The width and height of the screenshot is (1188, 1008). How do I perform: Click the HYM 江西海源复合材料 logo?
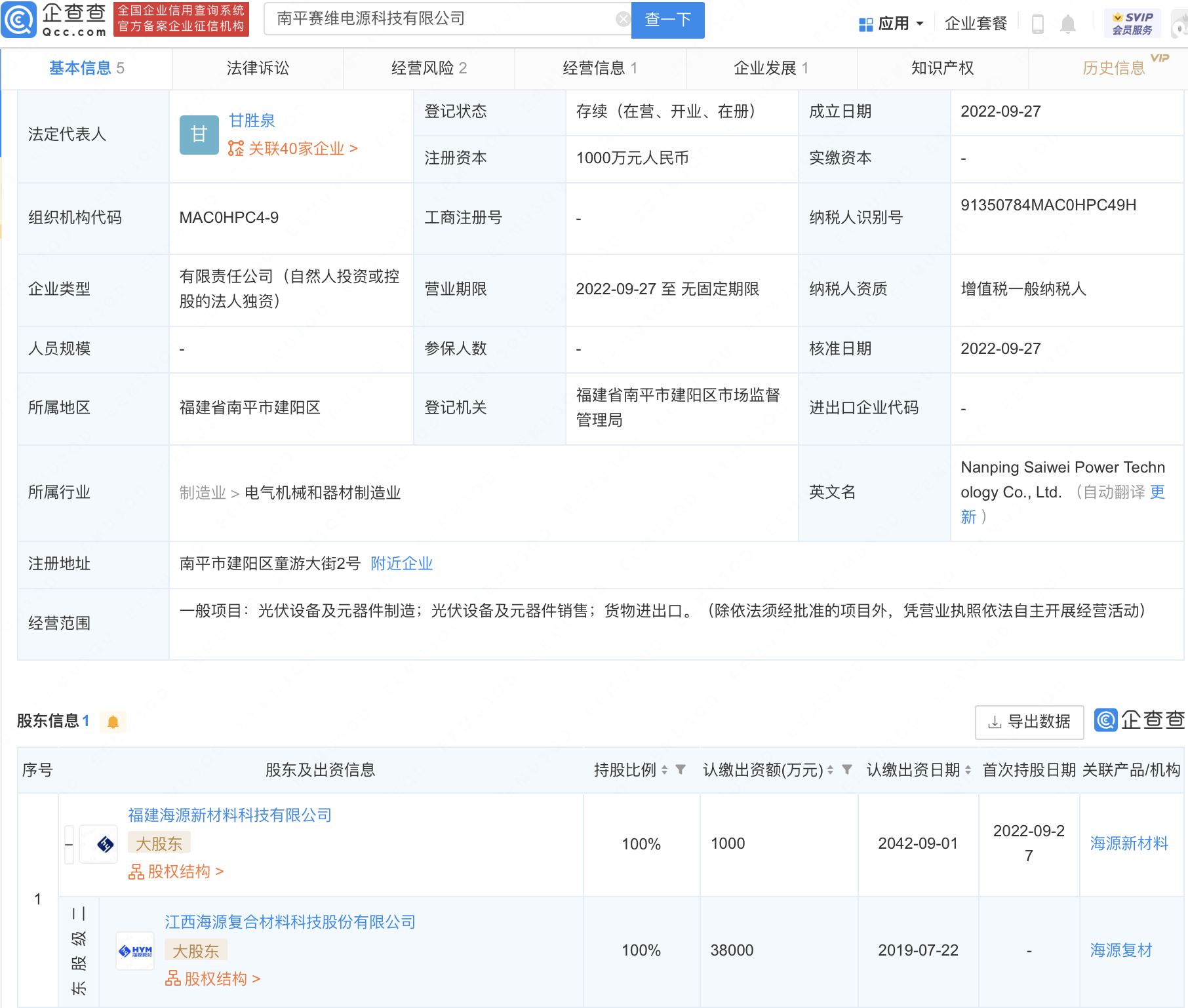tap(135, 951)
